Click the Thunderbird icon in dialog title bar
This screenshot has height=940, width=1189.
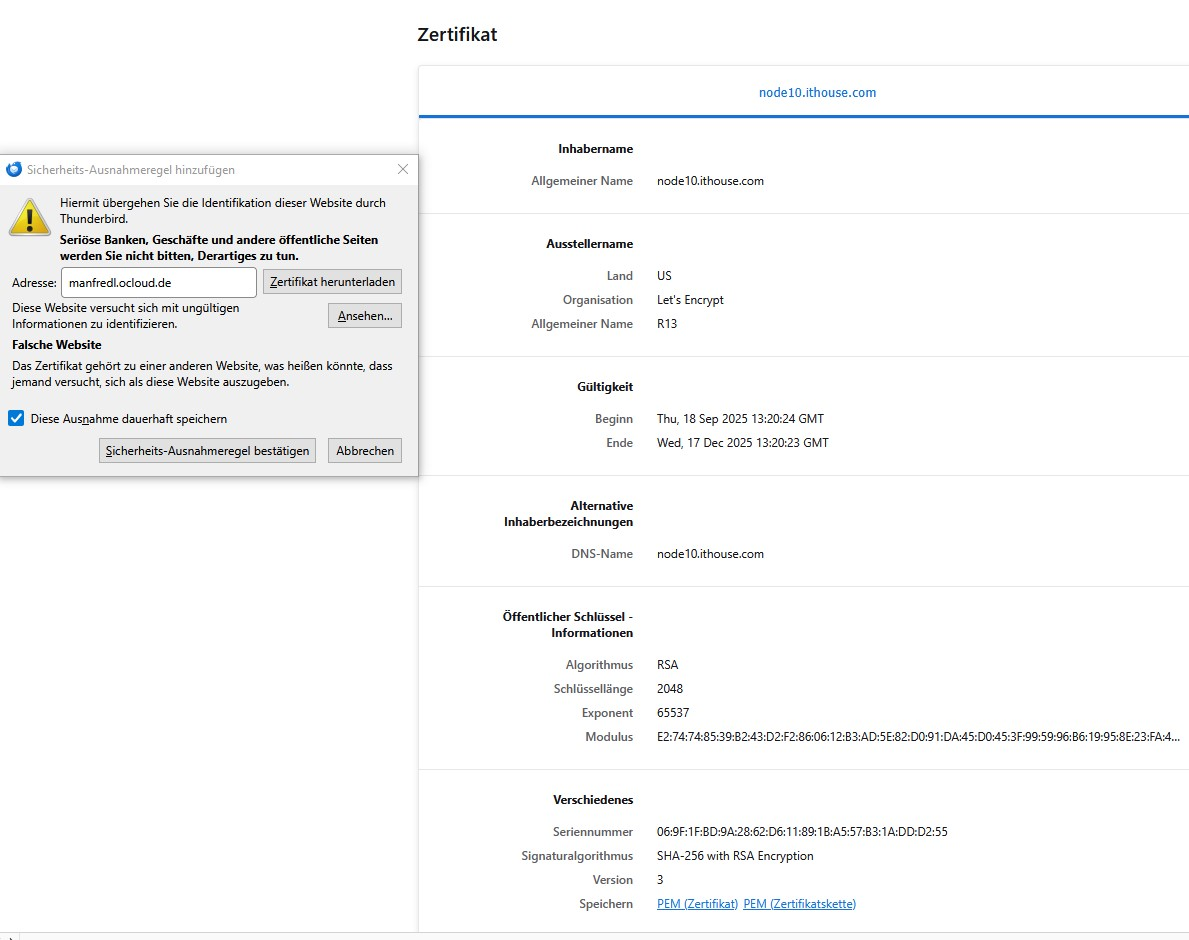(x=14, y=170)
